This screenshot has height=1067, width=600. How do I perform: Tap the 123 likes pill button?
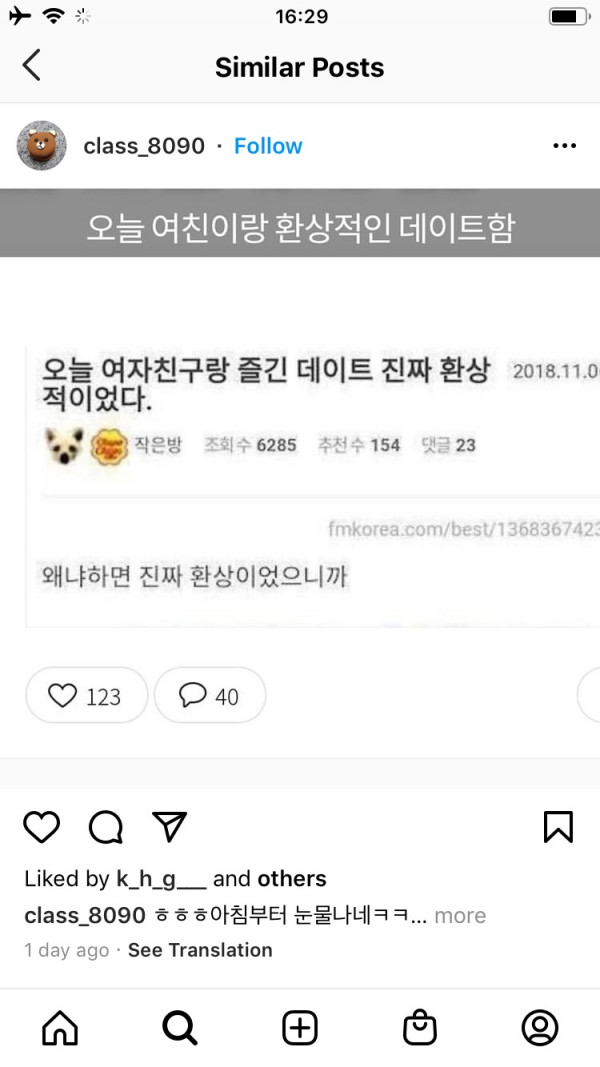[x=86, y=695]
